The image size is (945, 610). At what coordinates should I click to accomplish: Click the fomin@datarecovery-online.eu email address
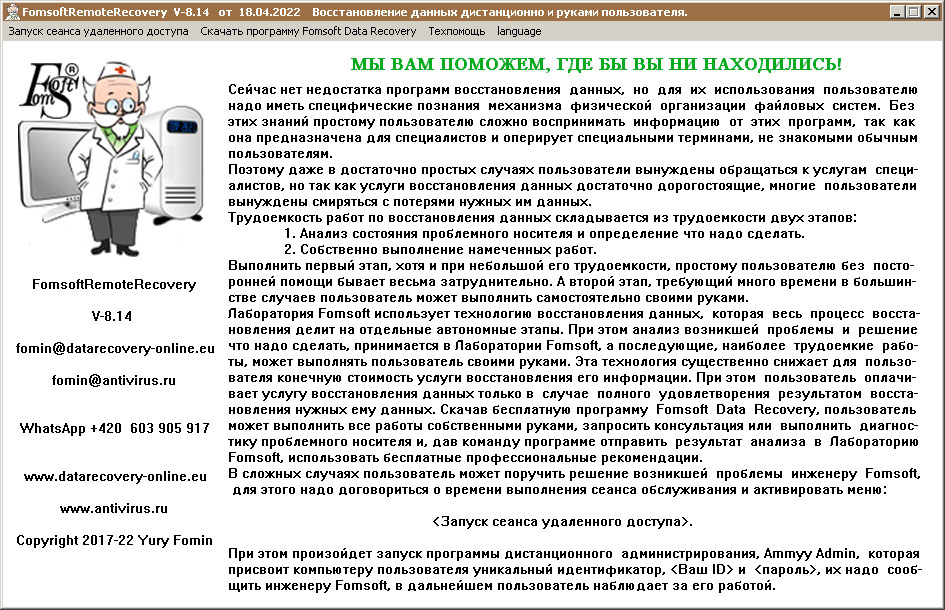113,347
